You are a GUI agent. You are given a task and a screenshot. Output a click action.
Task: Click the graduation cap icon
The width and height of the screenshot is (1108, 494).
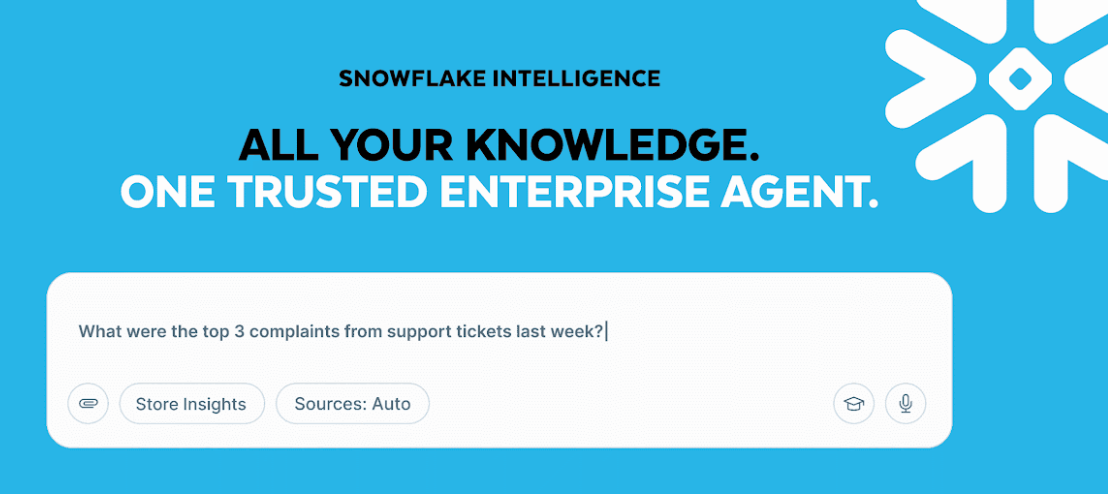pyautogui.click(x=853, y=404)
